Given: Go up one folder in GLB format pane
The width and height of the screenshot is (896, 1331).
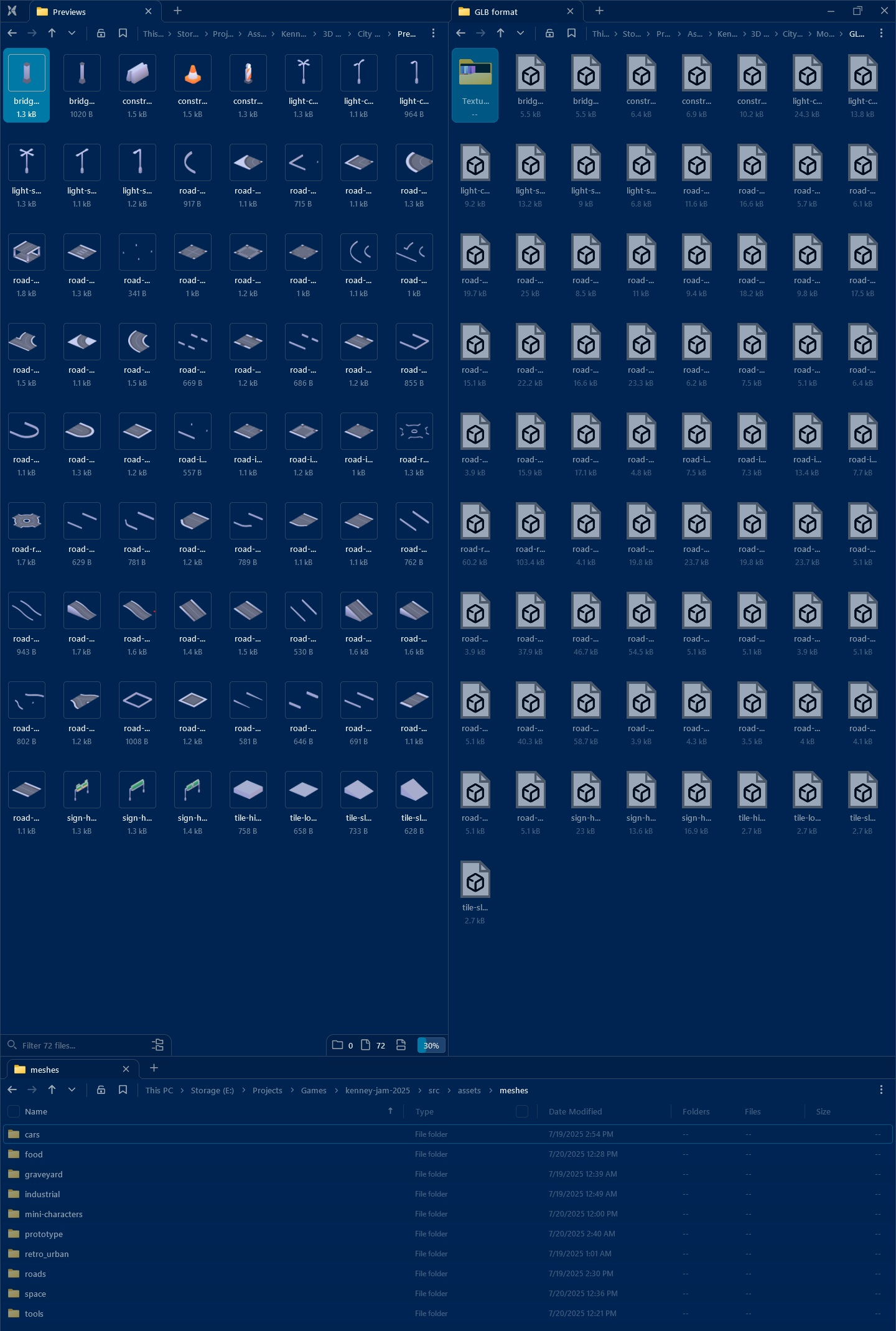Looking at the screenshot, I should click(501, 33).
